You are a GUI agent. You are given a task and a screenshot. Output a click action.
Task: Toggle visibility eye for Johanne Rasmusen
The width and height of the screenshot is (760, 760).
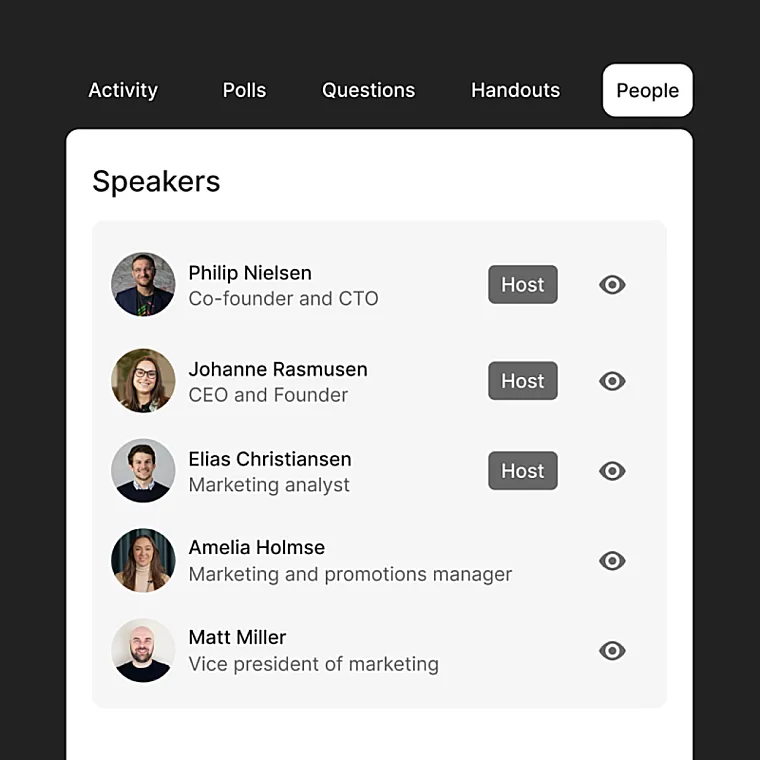[612, 381]
